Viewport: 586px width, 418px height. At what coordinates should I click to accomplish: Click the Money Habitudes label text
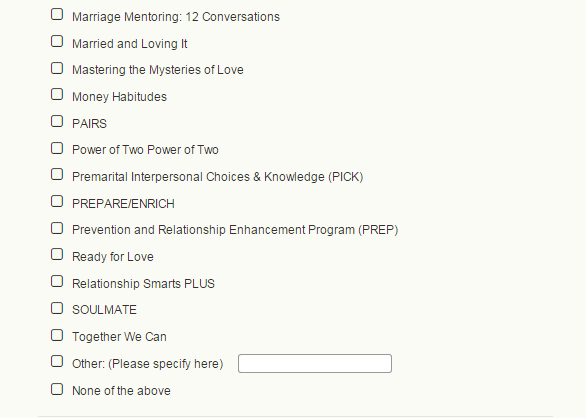click(x=119, y=97)
